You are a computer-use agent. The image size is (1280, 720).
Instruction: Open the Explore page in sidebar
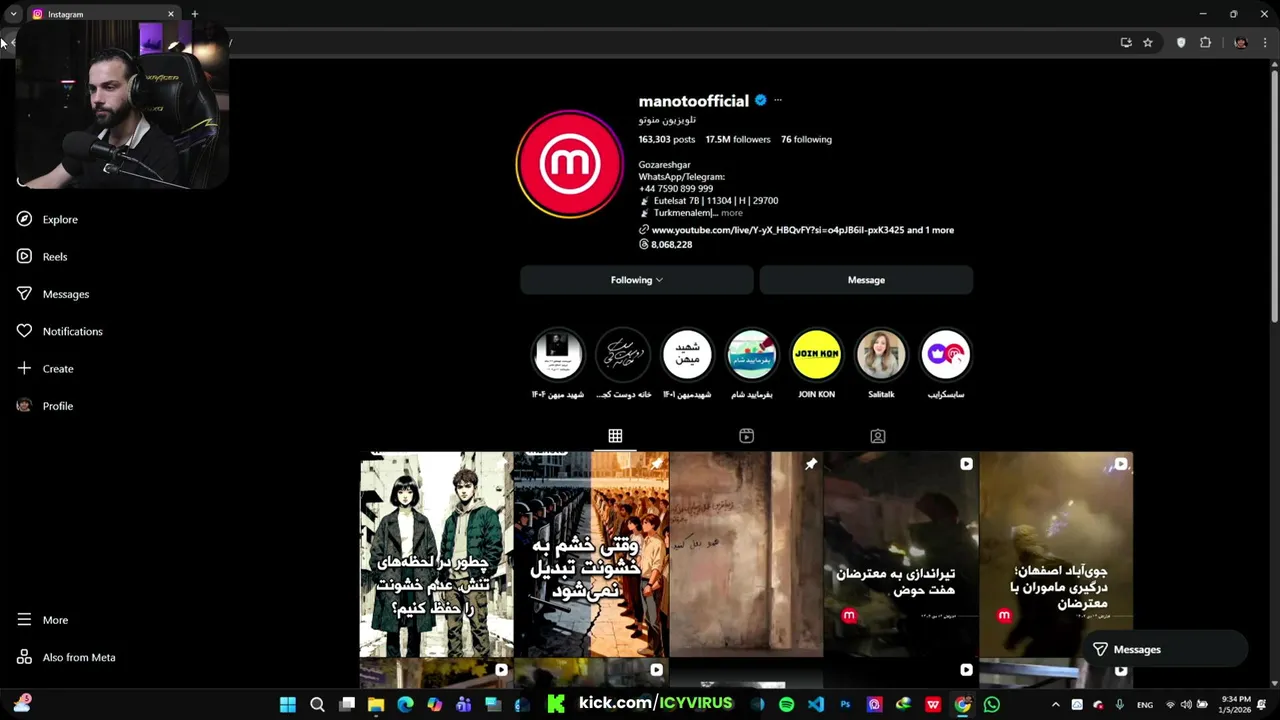[x=47, y=219]
